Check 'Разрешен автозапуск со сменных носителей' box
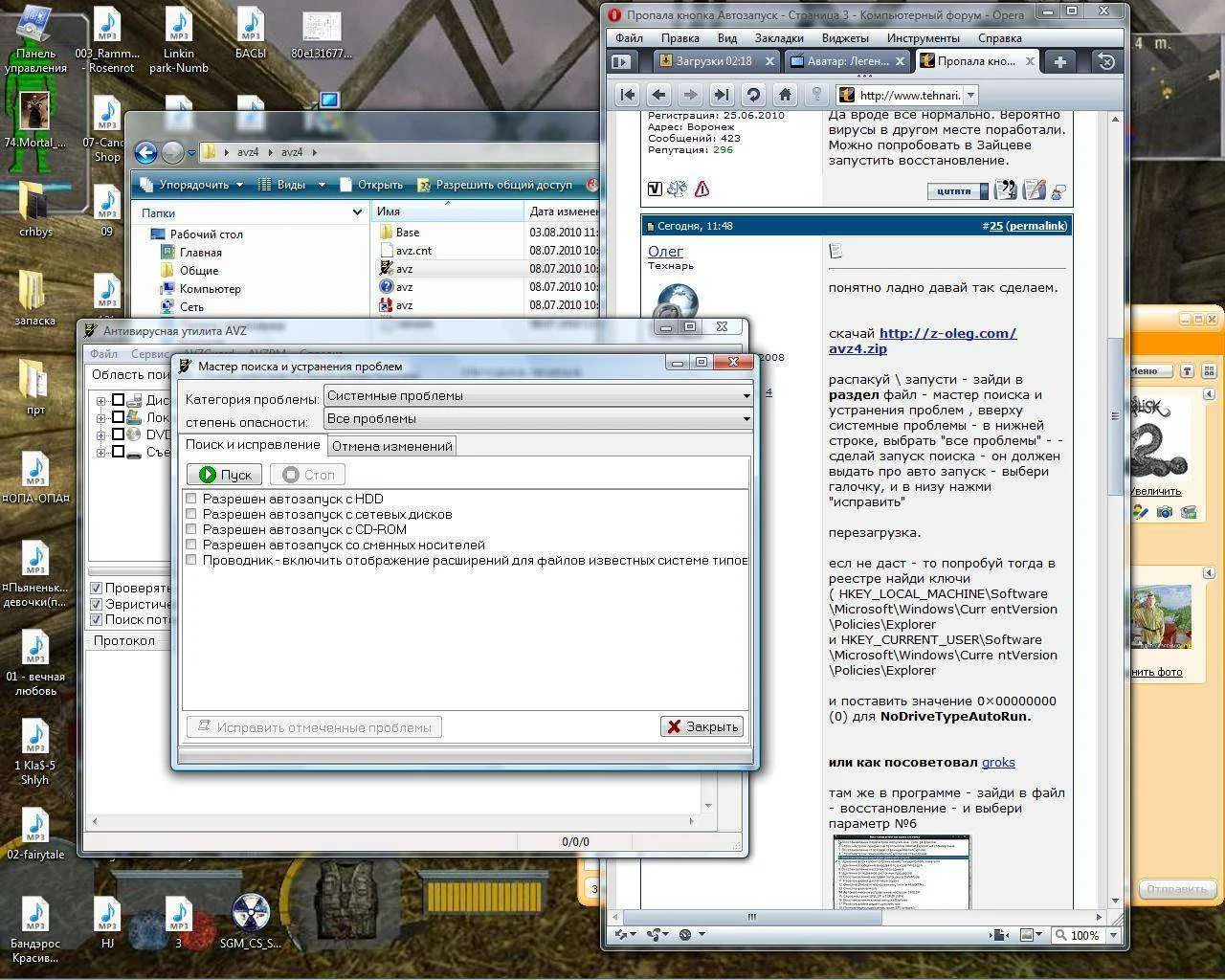 191,545
